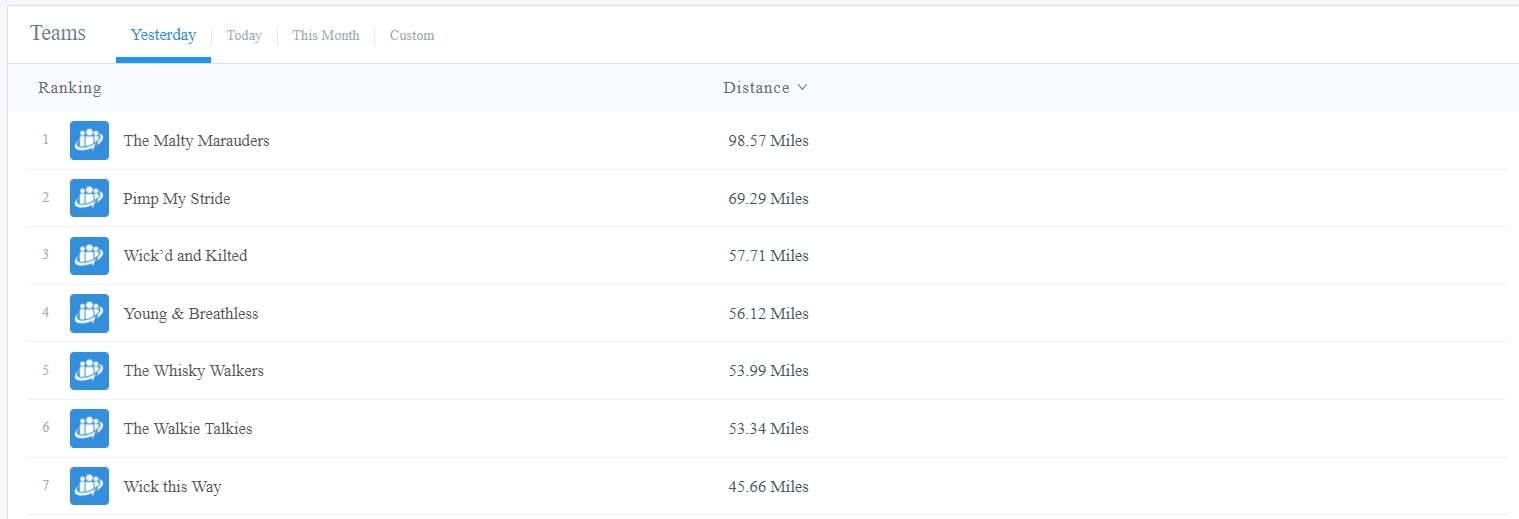The width and height of the screenshot is (1519, 519).
Task: Click The Whisky Walkers team icon
Action: (x=89, y=371)
